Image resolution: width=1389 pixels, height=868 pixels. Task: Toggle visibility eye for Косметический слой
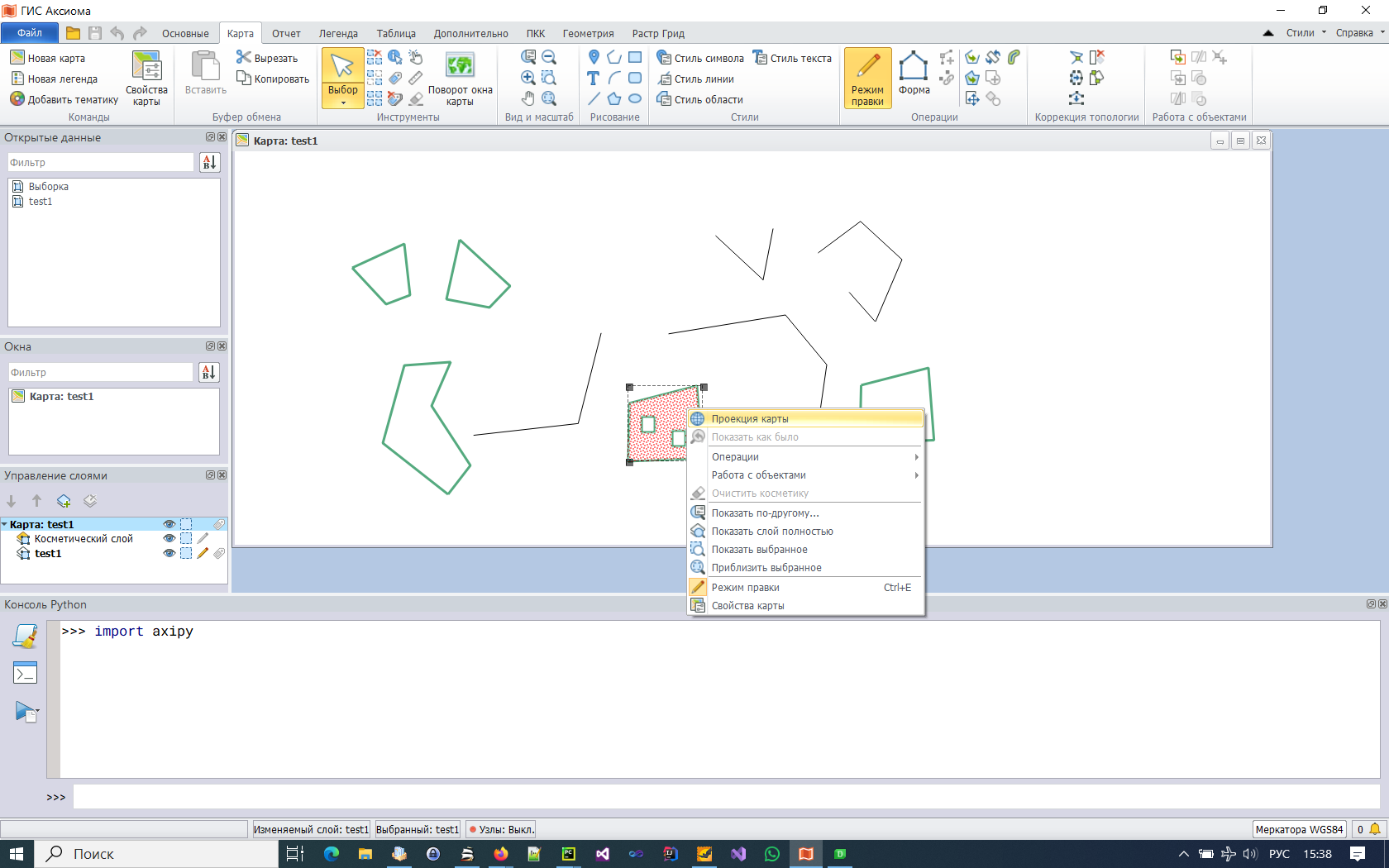(169, 538)
